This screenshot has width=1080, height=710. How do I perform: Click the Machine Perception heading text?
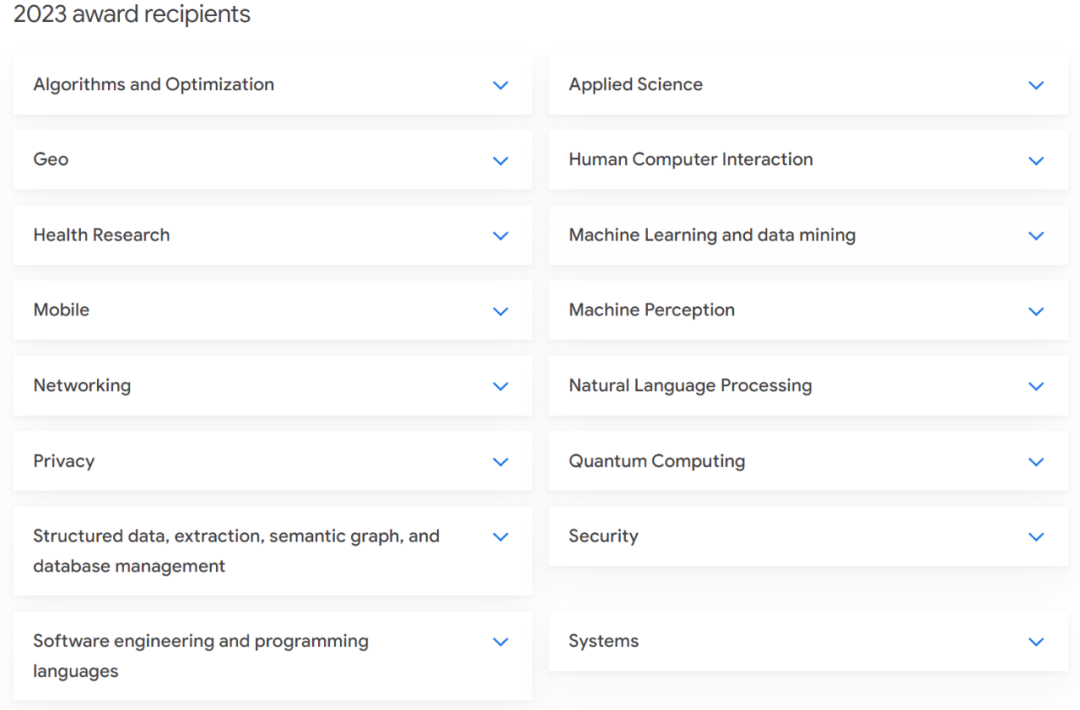[651, 310]
